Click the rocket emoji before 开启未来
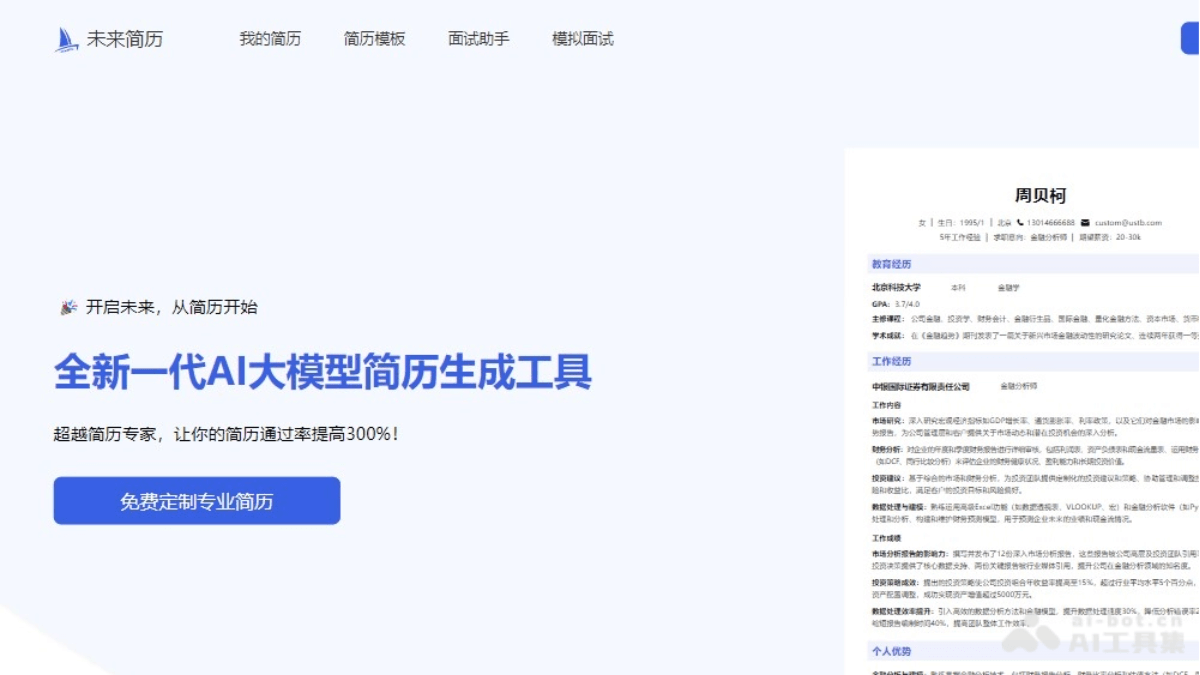Screen dimensions: 1200x675 click(x=67, y=308)
